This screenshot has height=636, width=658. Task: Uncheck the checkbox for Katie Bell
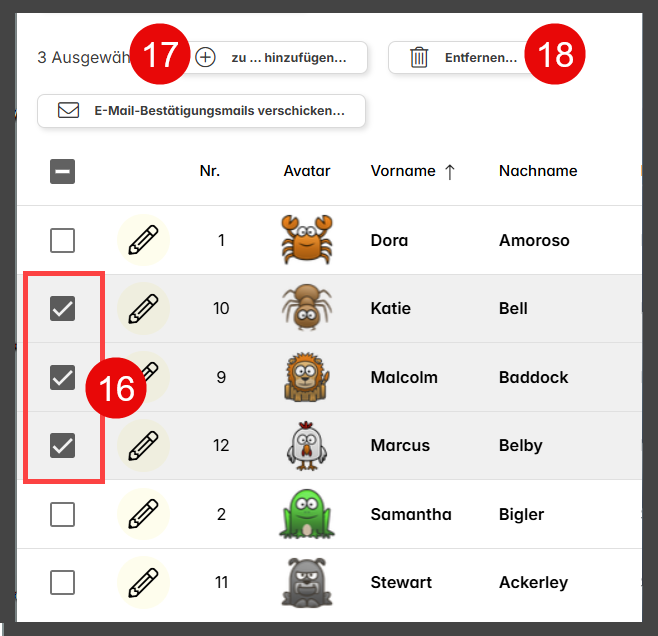pos(63,308)
